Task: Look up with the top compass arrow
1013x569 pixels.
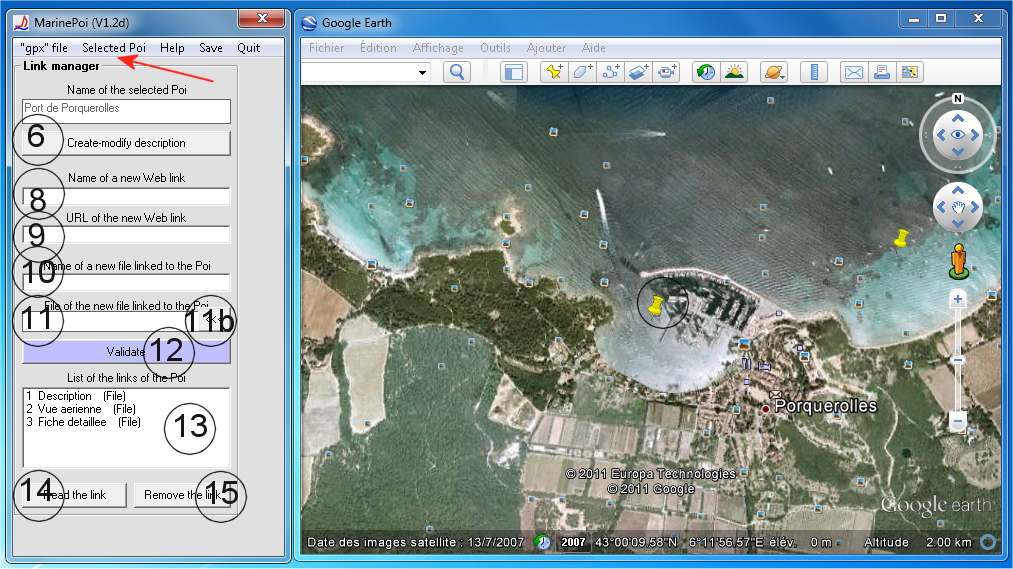Action: (957, 118)
